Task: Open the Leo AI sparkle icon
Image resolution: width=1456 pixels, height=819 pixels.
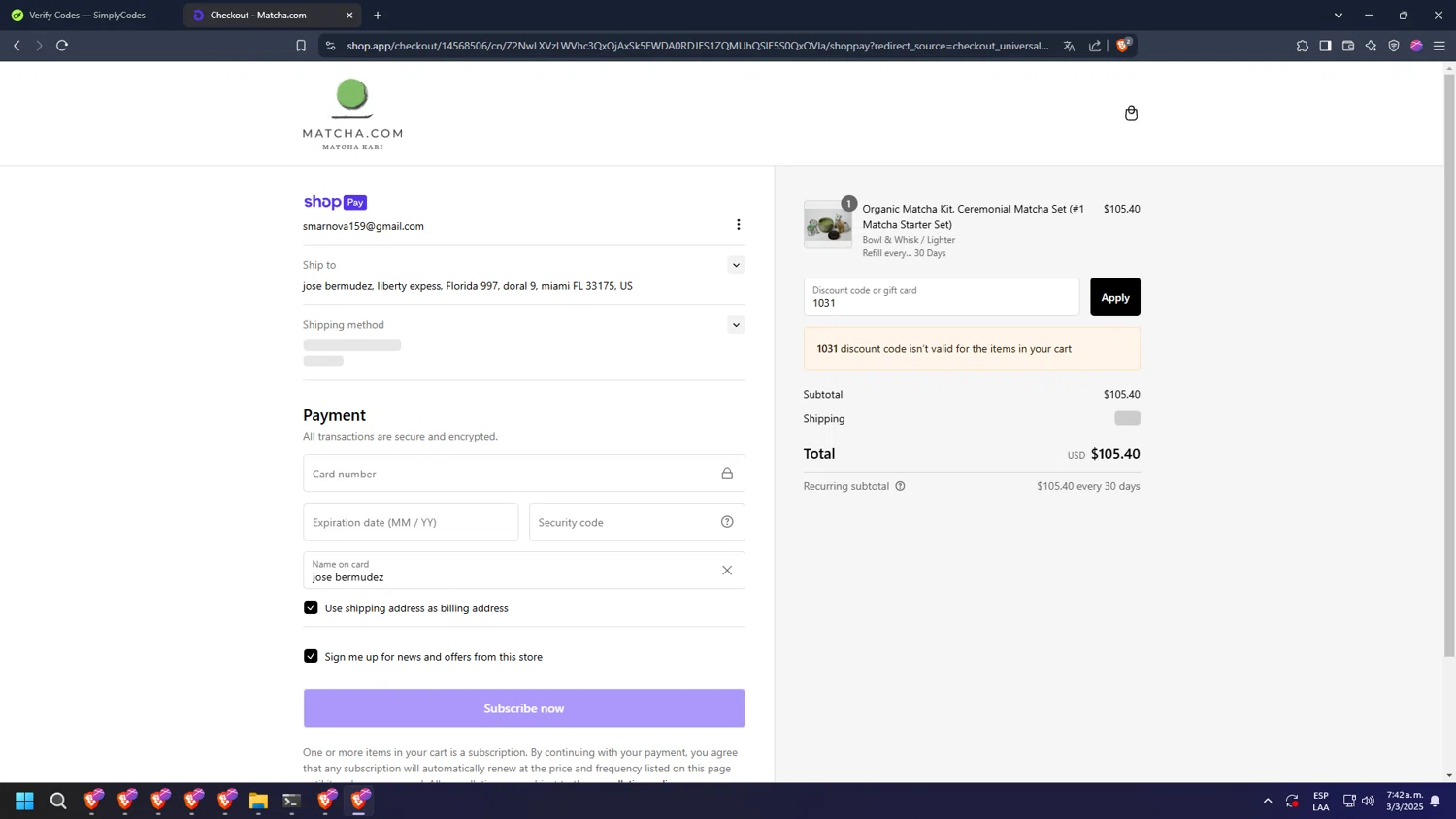Action: 1371,46
